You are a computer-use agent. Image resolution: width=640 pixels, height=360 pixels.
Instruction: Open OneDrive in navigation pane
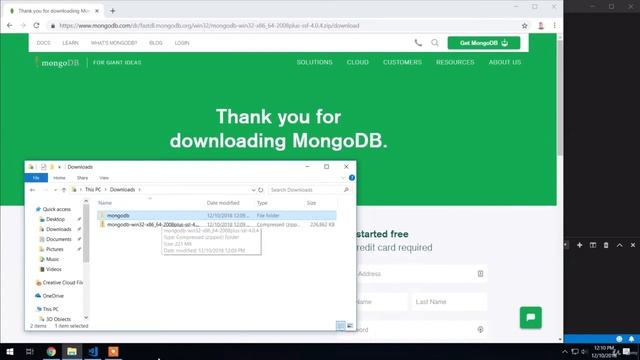[53, 296]
